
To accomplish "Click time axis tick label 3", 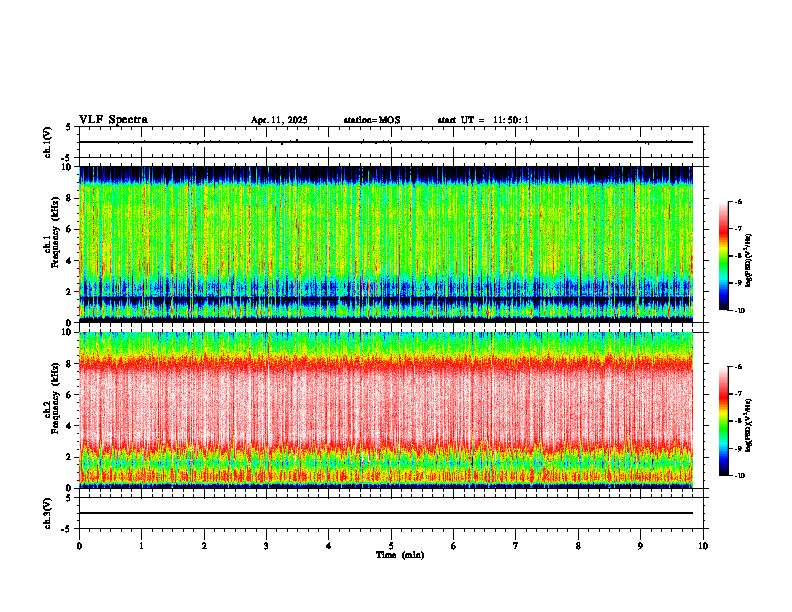I will tap(266, 546).
